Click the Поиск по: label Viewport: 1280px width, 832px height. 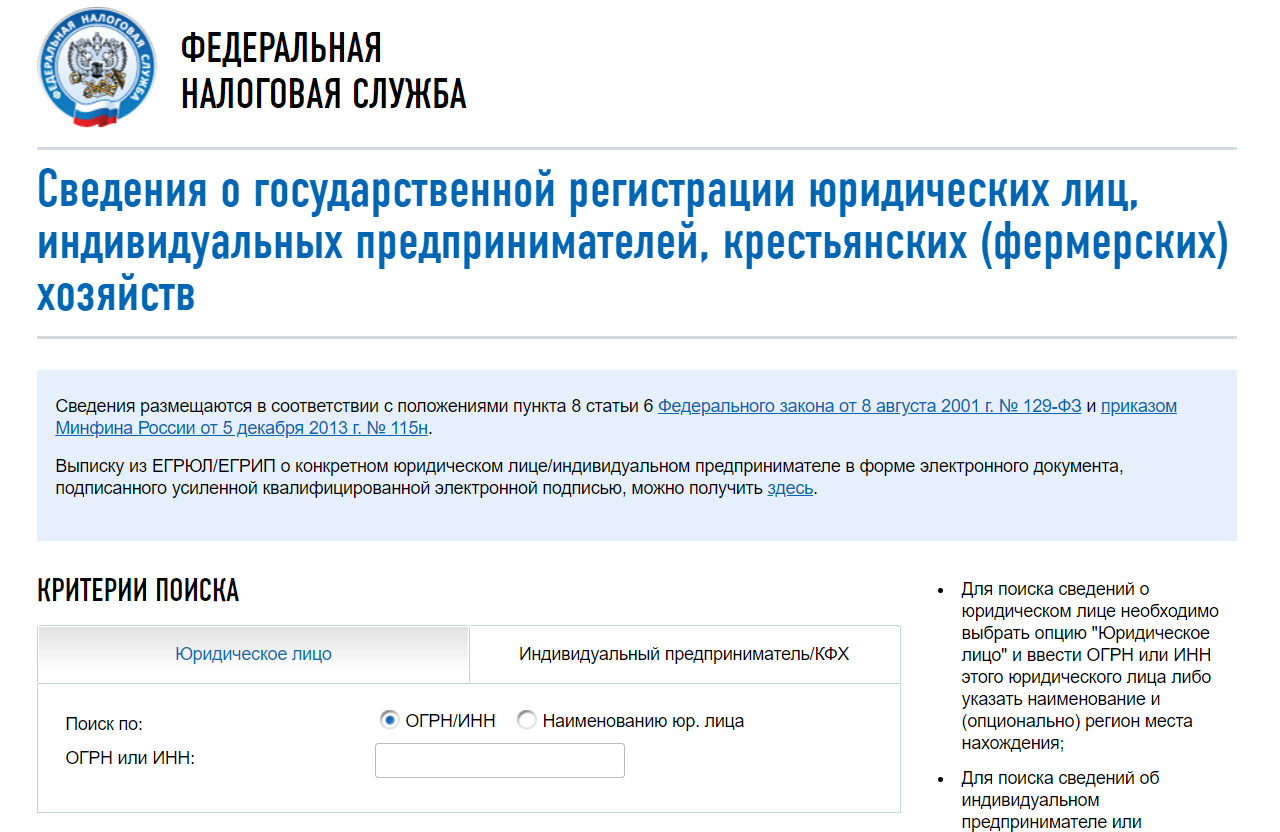click(104, 724)
